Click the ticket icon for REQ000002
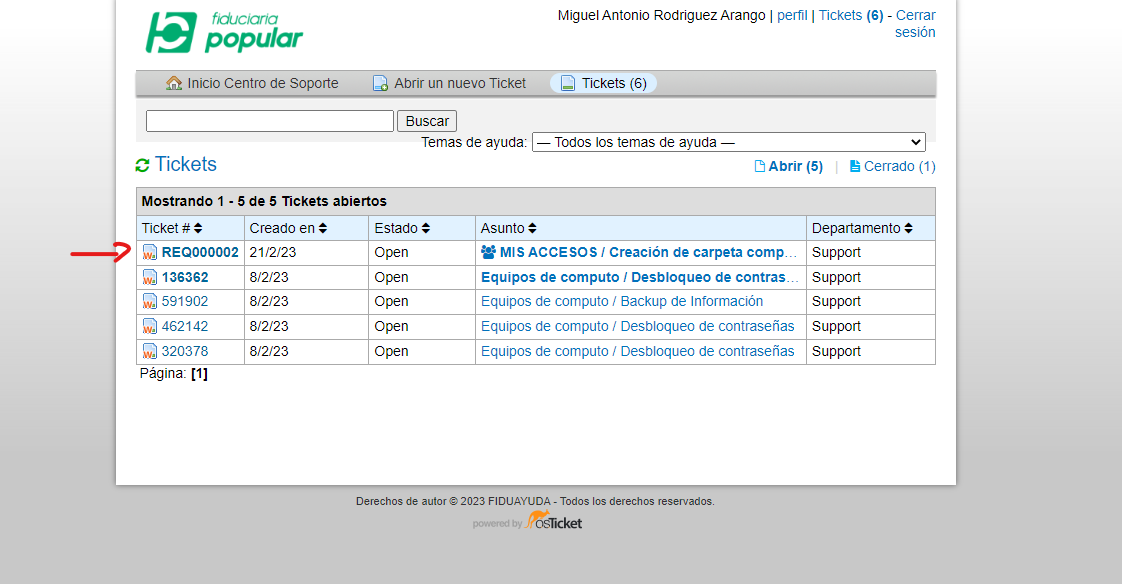This screenshot has height=584, width=1122. pyautogui.click(x=150, y=253)
